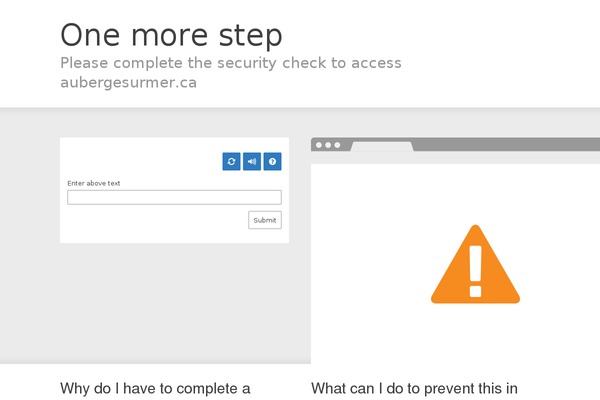Select the tab shape in the browser illustration
The image size is (600, 400).
click(x=380, y=147)
